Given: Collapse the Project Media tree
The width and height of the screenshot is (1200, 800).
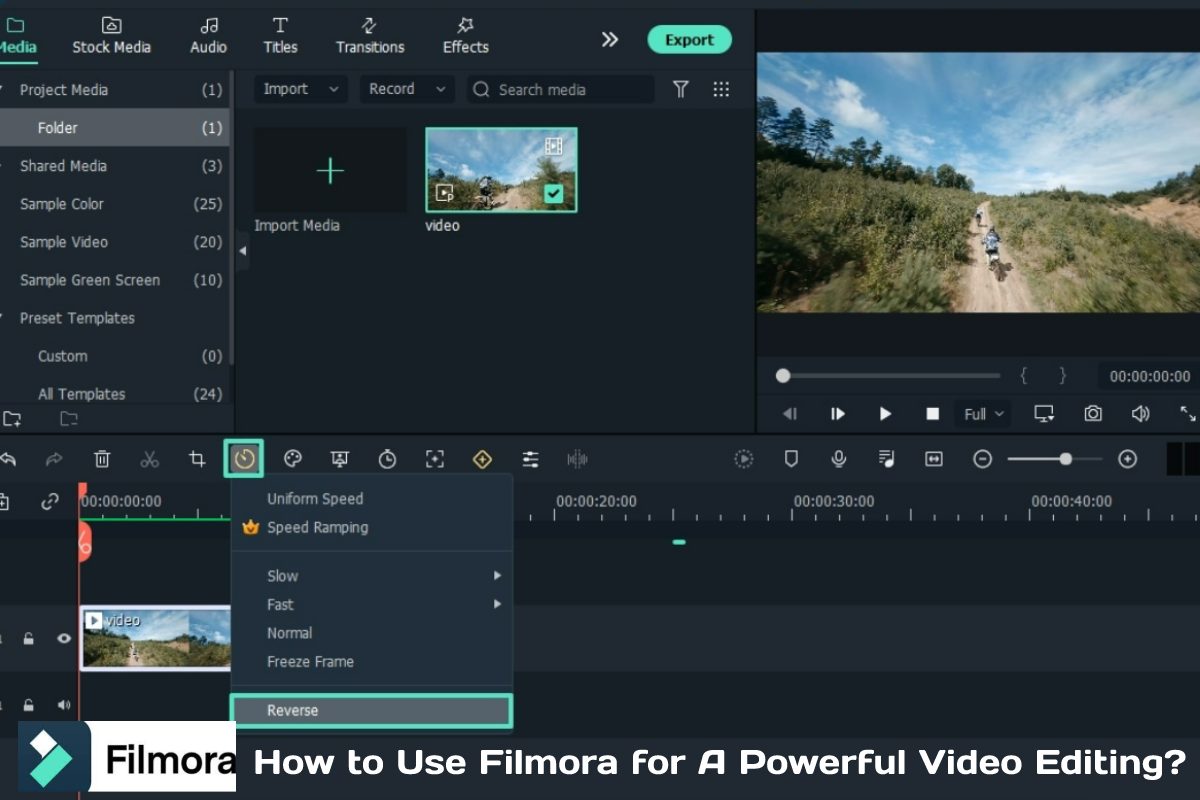Looking at the screenshot, I should pos(3,90).
